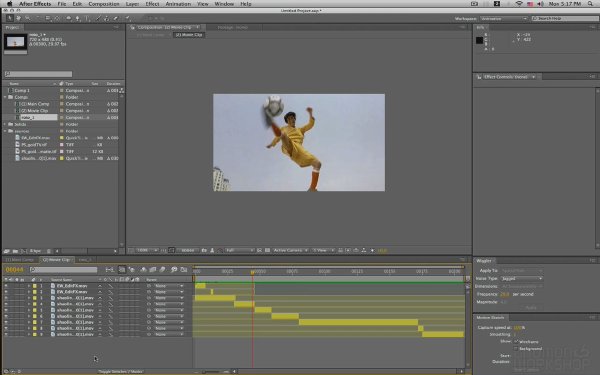Viewport: 600px width, 375px height.
Task: Open the Parent None dropdown for layer 1
Action: [x=169, y=286]
